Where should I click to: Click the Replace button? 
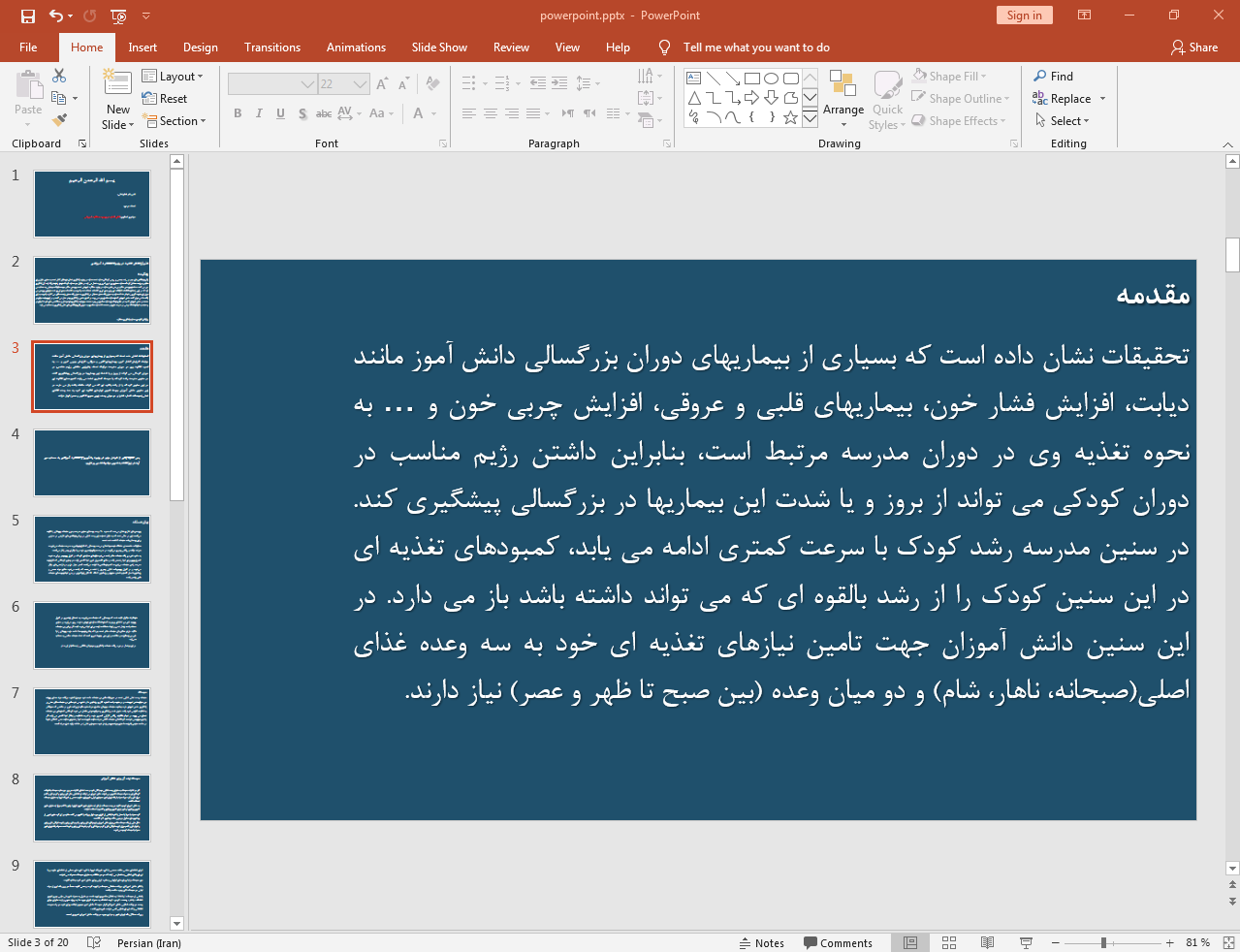[x=1063, y=98]
